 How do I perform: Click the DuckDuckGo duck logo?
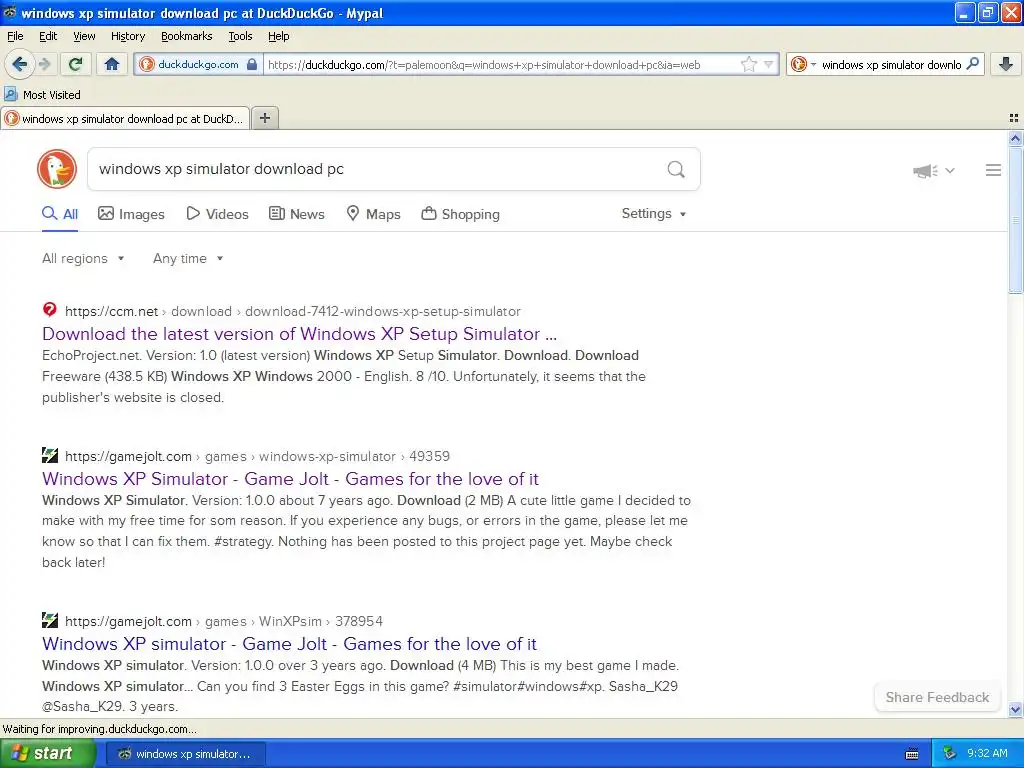pyautogui.click(x=57, y=169)
